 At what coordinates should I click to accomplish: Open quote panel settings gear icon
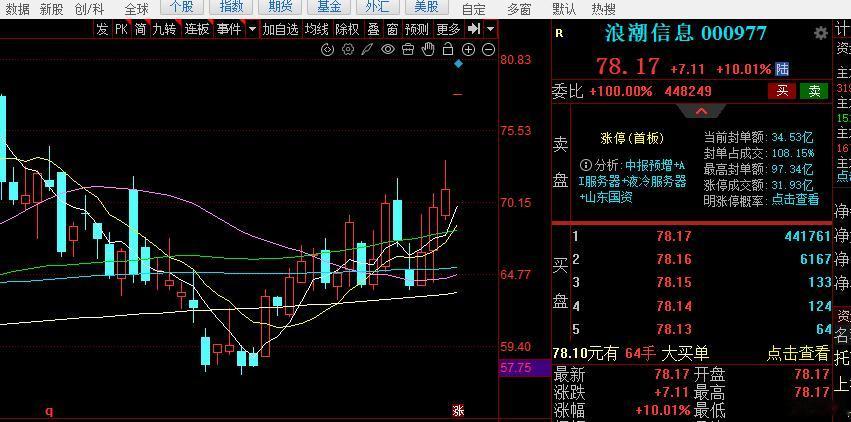[x=821, y=33]
